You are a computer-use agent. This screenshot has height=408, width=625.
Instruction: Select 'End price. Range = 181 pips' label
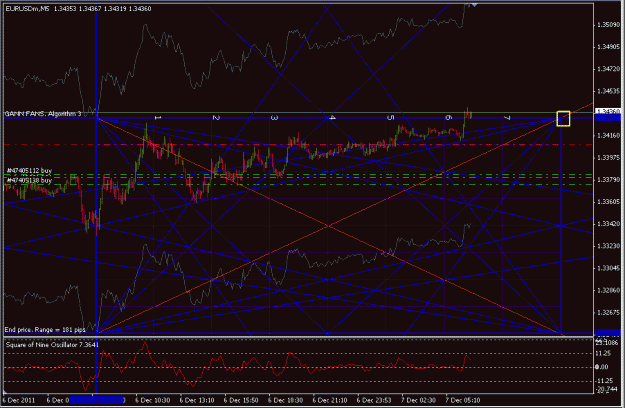click(x=45, y=330)
